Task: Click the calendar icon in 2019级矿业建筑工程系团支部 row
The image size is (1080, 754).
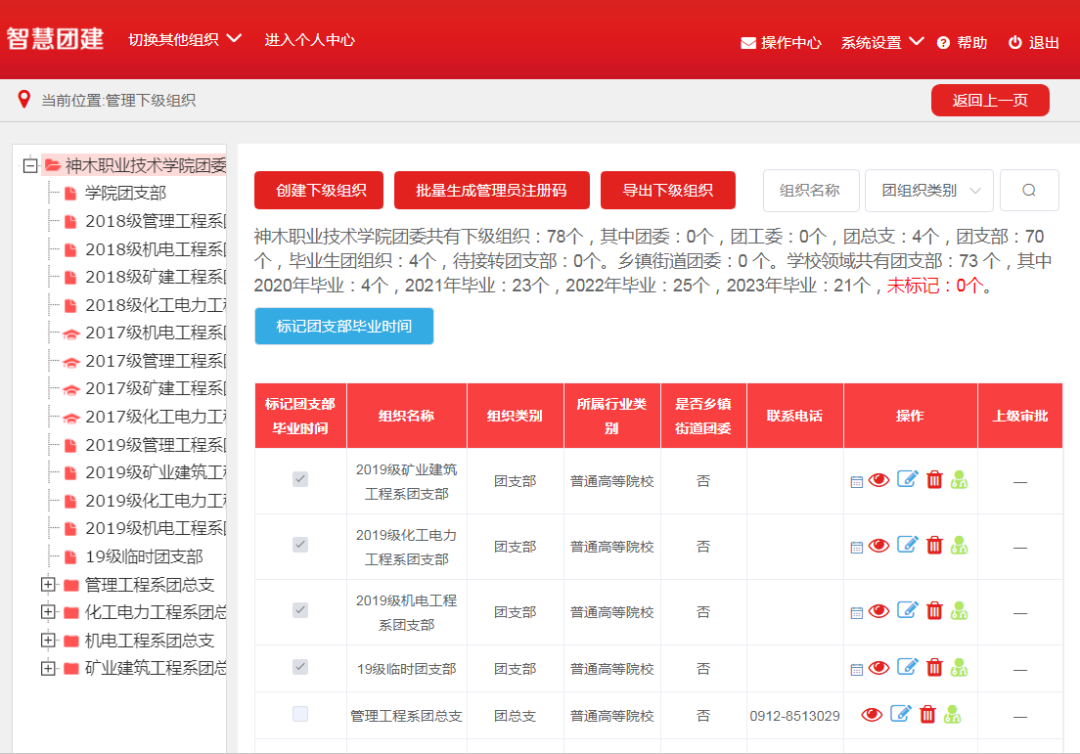Action: [856, 481]
